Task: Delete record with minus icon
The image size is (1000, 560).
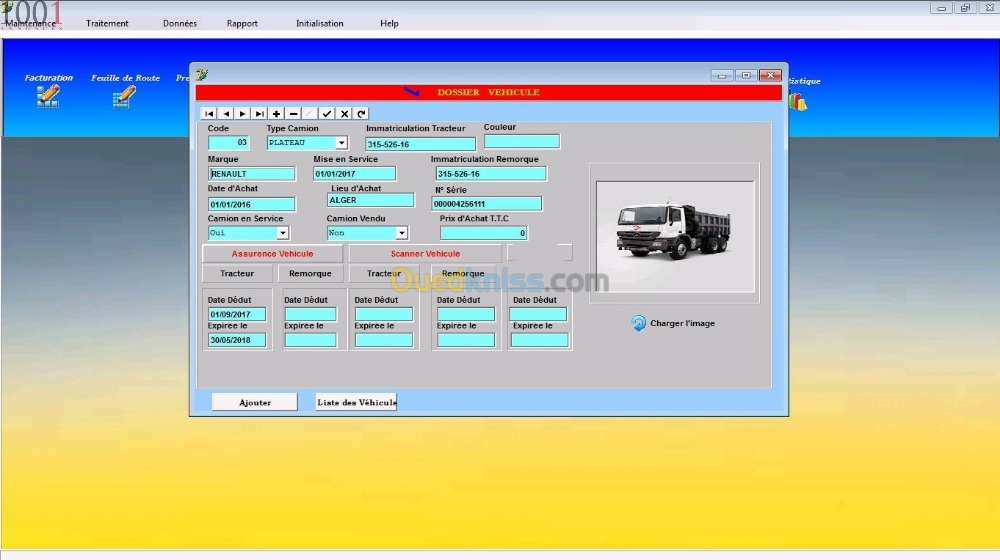Action: click(x=293, y=114)
